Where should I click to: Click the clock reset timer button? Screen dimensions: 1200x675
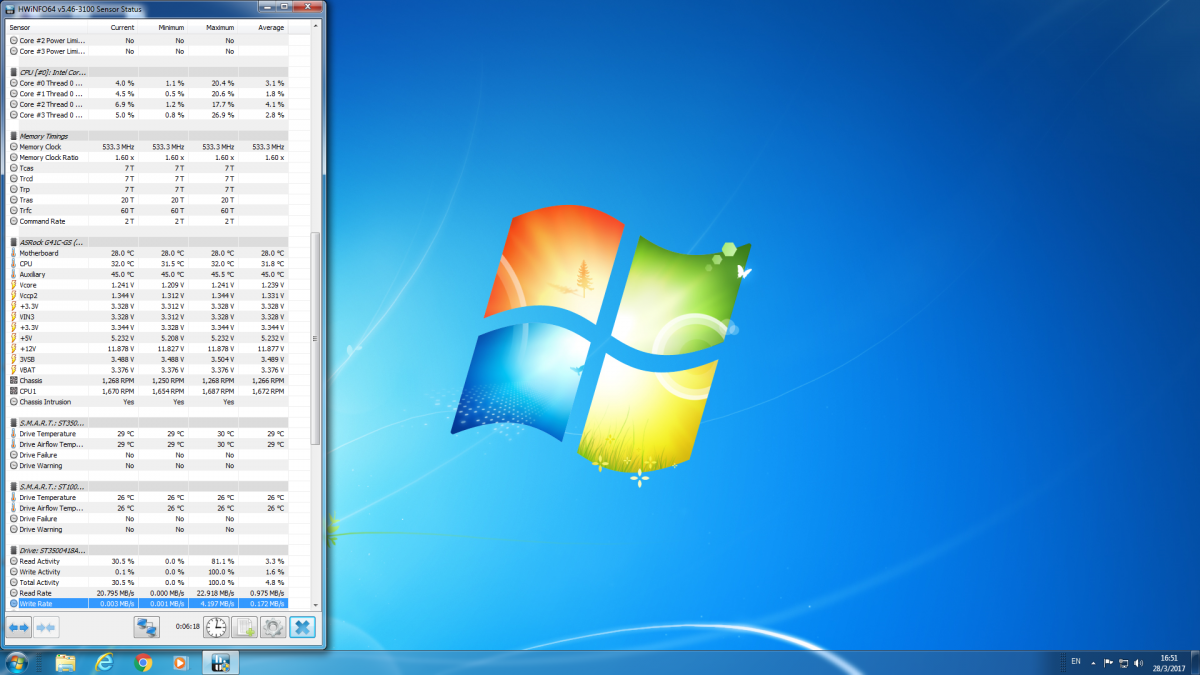(216, 627)
